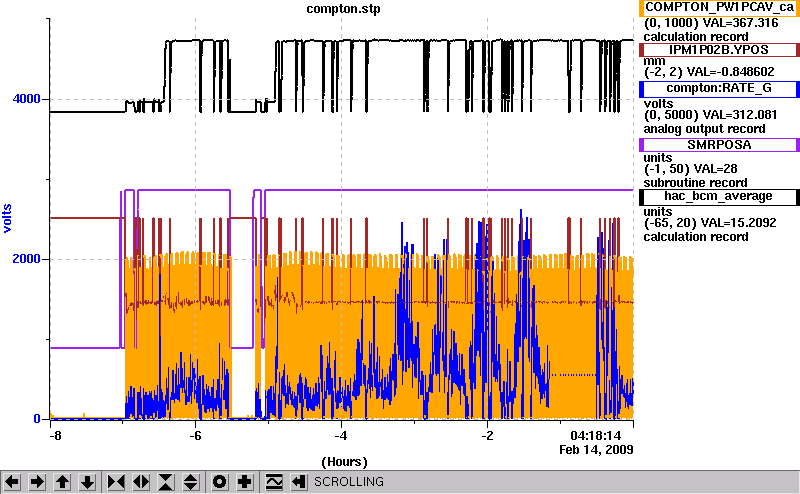The image size is (800, 494).
Task: Click the 'subroutine record' description
Action: pyautogui.click(x=695, y=183)
